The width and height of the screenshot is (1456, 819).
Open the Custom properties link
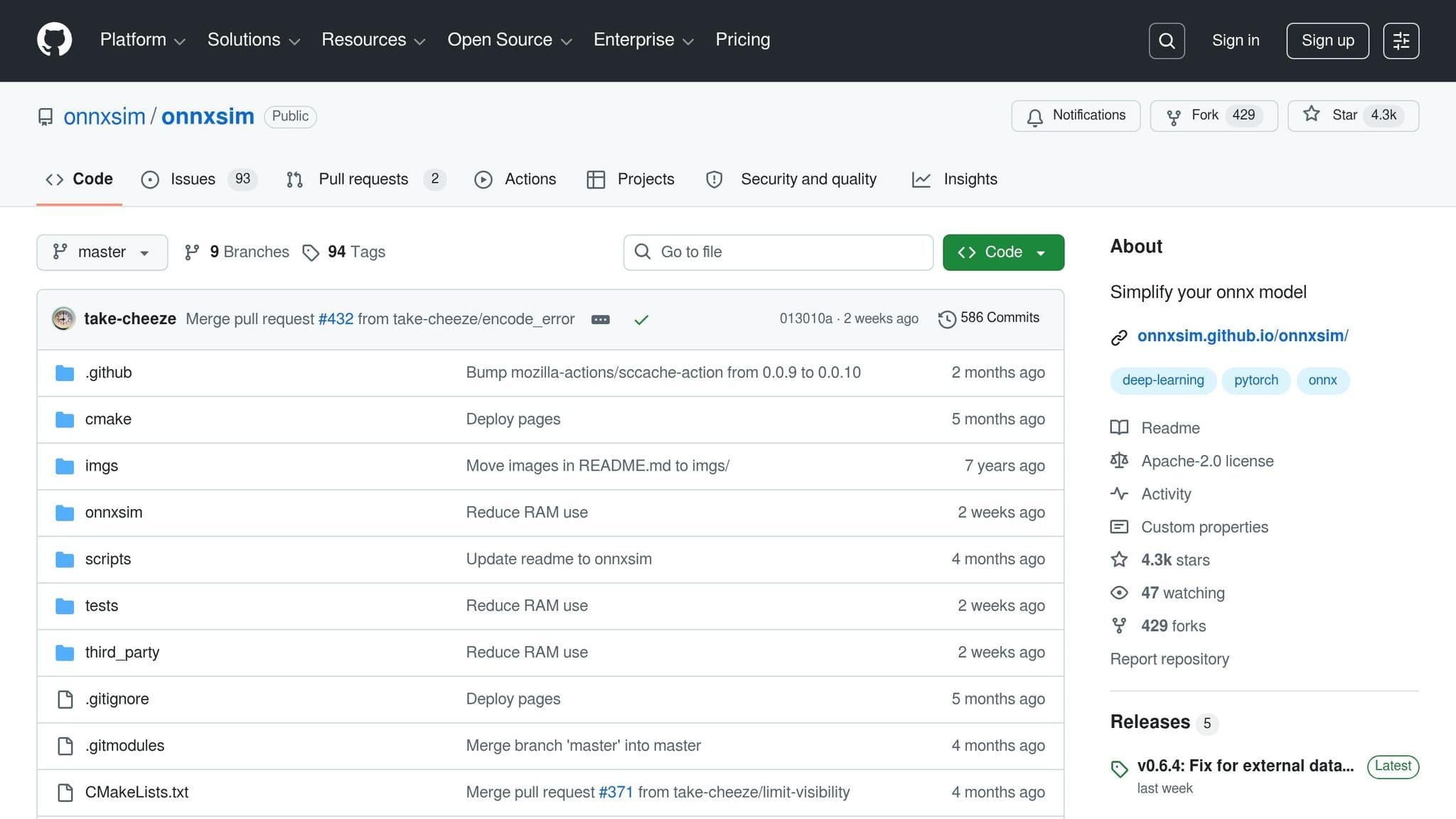coord(1204,528)
